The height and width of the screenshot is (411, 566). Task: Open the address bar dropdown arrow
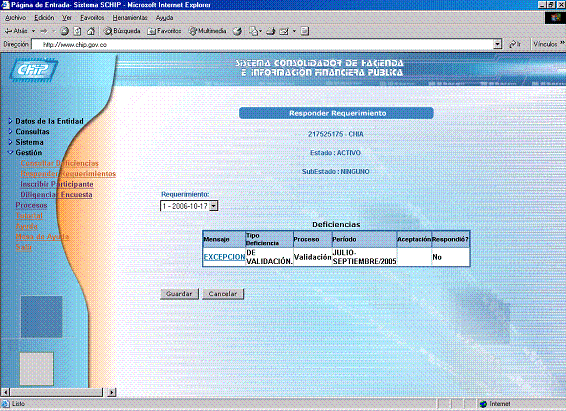click(498, 44)
